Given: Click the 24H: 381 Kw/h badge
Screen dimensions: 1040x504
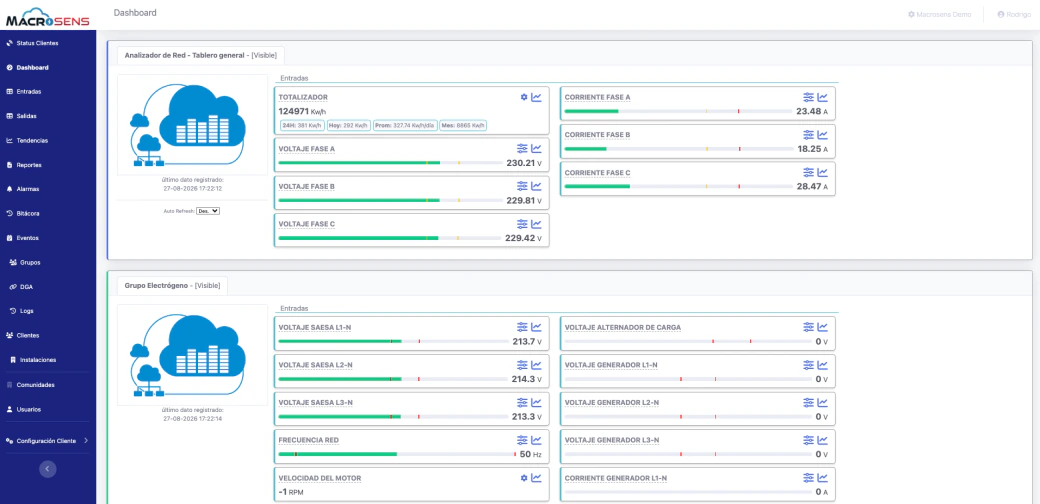Looking at the screenshot, I should [300, 125].
